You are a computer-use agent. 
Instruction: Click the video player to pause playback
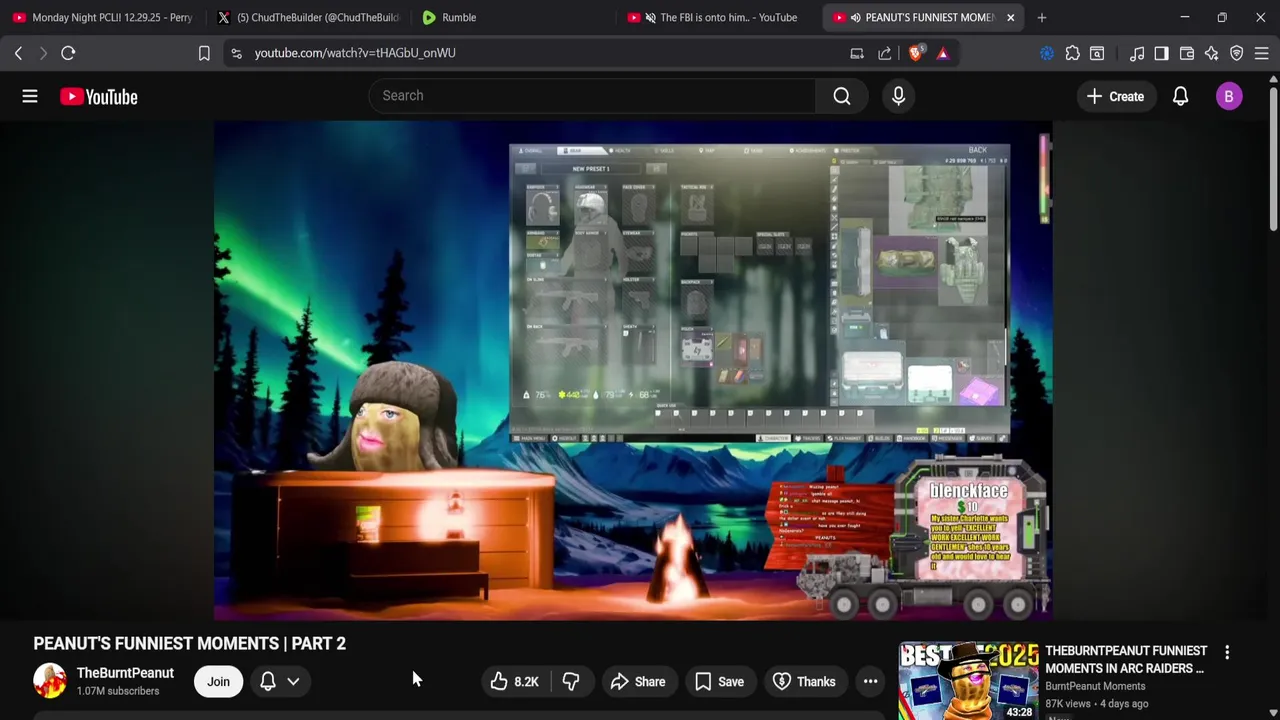point(632,370)
